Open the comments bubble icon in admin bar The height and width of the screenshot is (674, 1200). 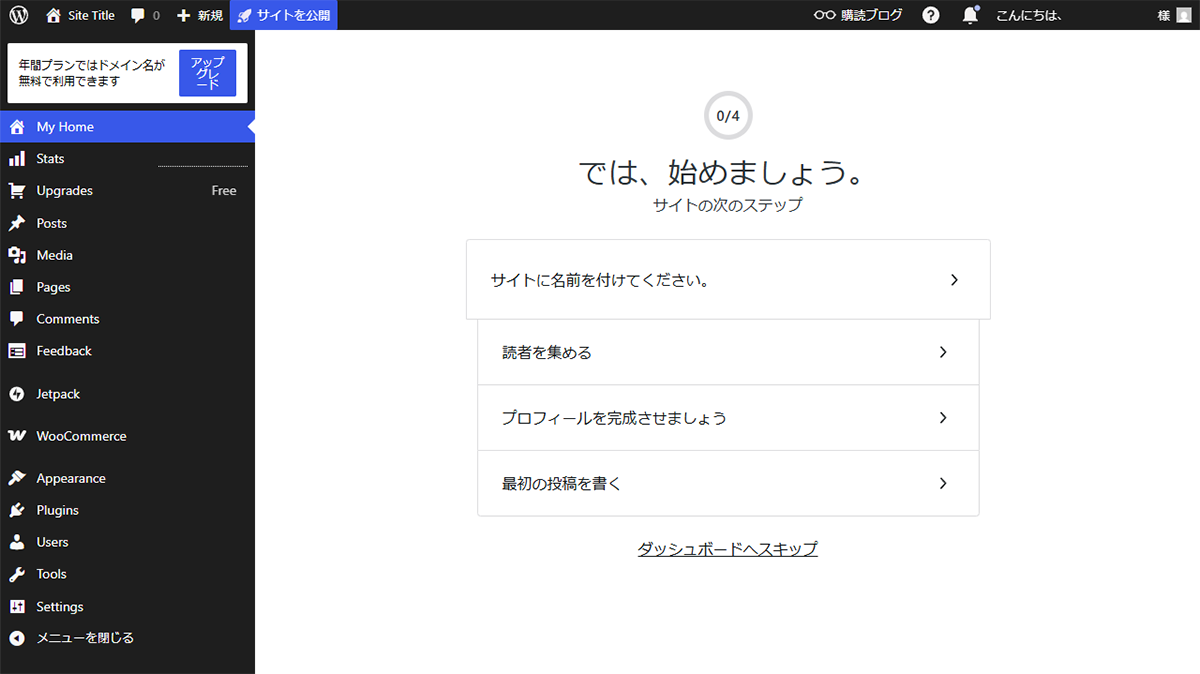click(x=138, y=16)
